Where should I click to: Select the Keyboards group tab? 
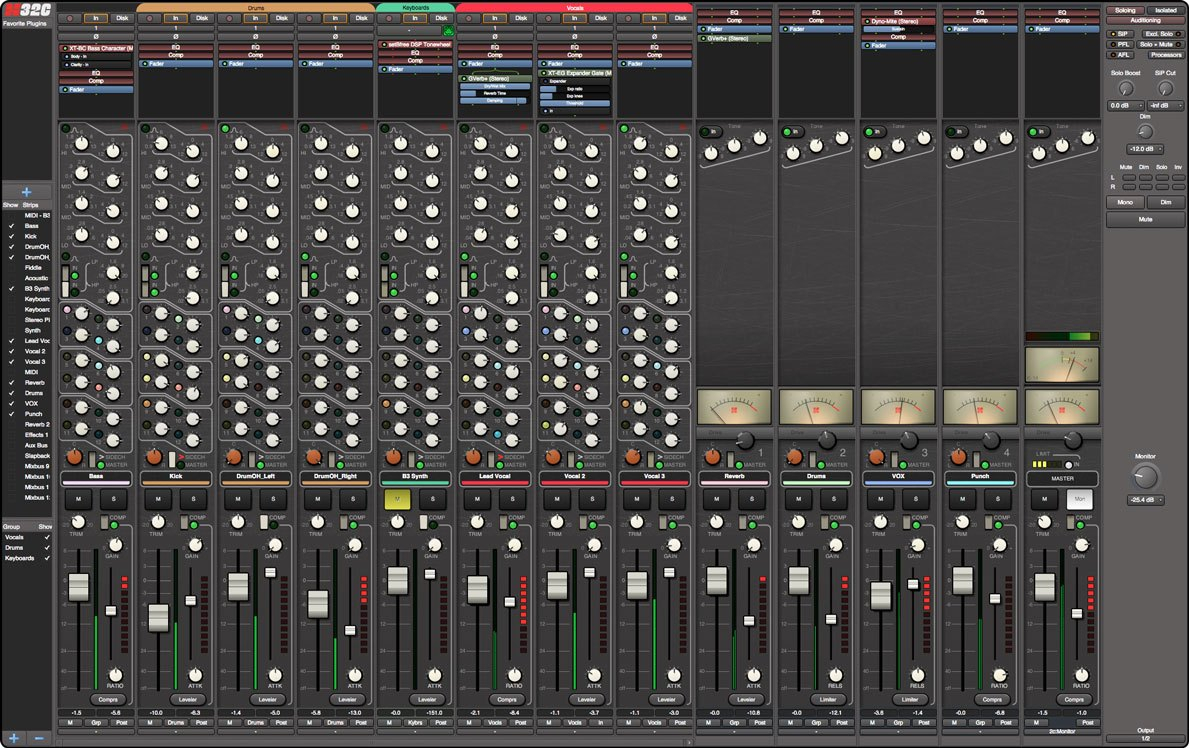415,7
